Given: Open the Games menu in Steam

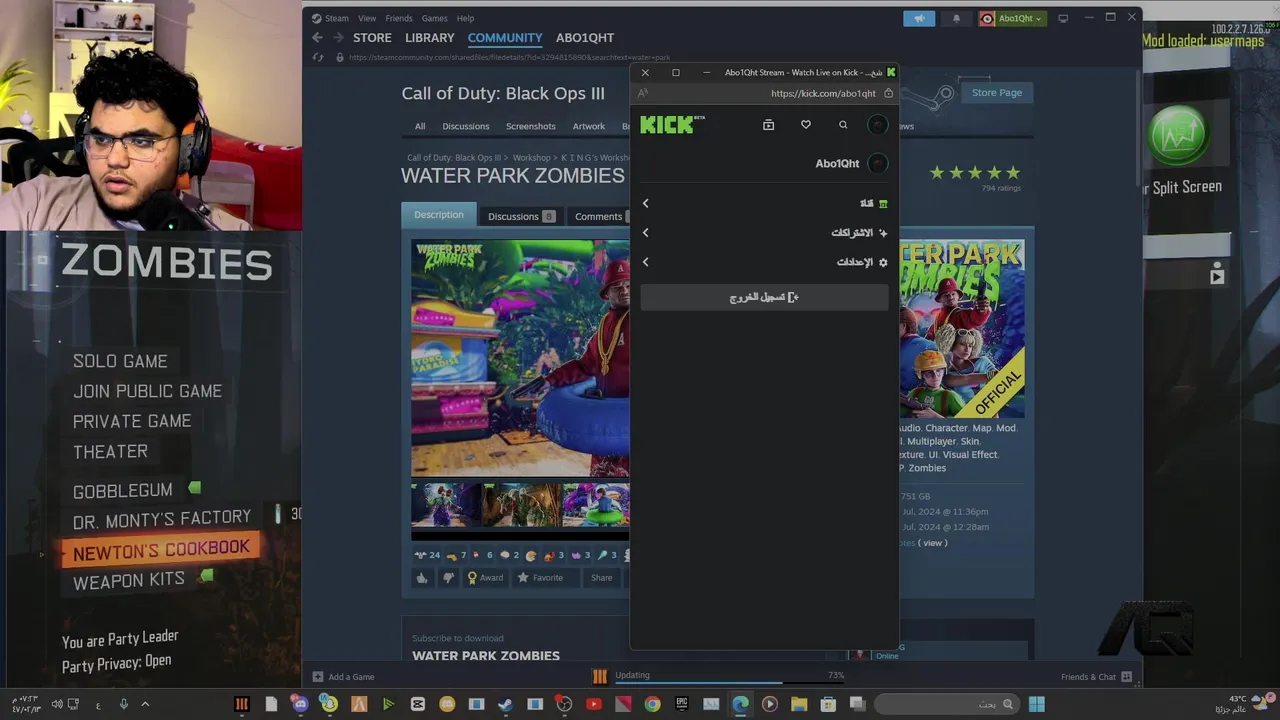Looking at the screenshot, I should coord(435,18).
